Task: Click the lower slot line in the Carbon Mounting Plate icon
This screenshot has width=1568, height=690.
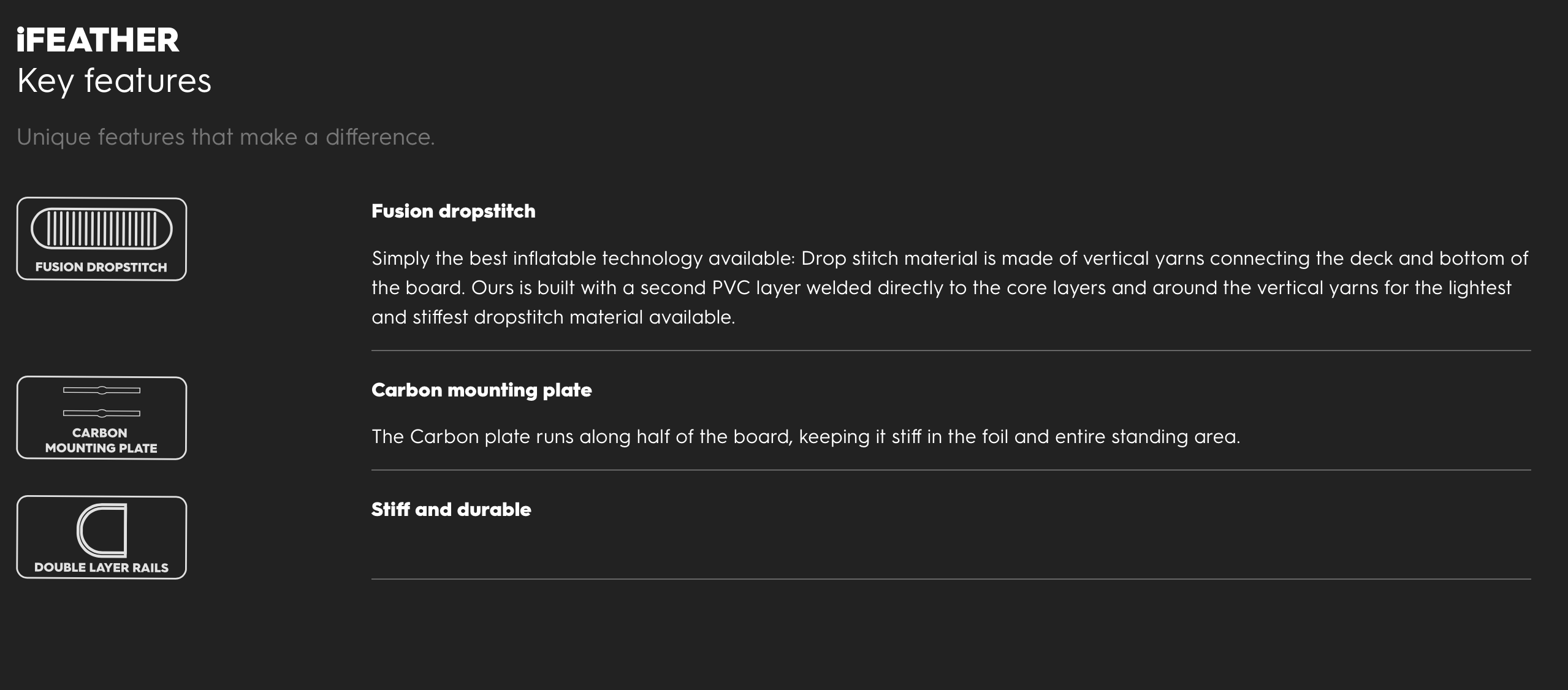Action: tap(102, 413)
